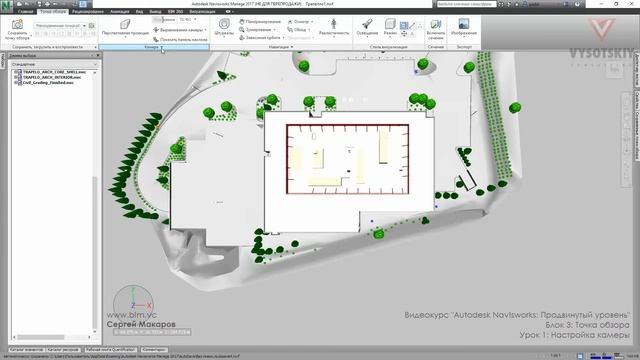Open the Walk (Обход) dropdown arrow
This screenshot has height=360, width=640.
click(x=309, y=30)
